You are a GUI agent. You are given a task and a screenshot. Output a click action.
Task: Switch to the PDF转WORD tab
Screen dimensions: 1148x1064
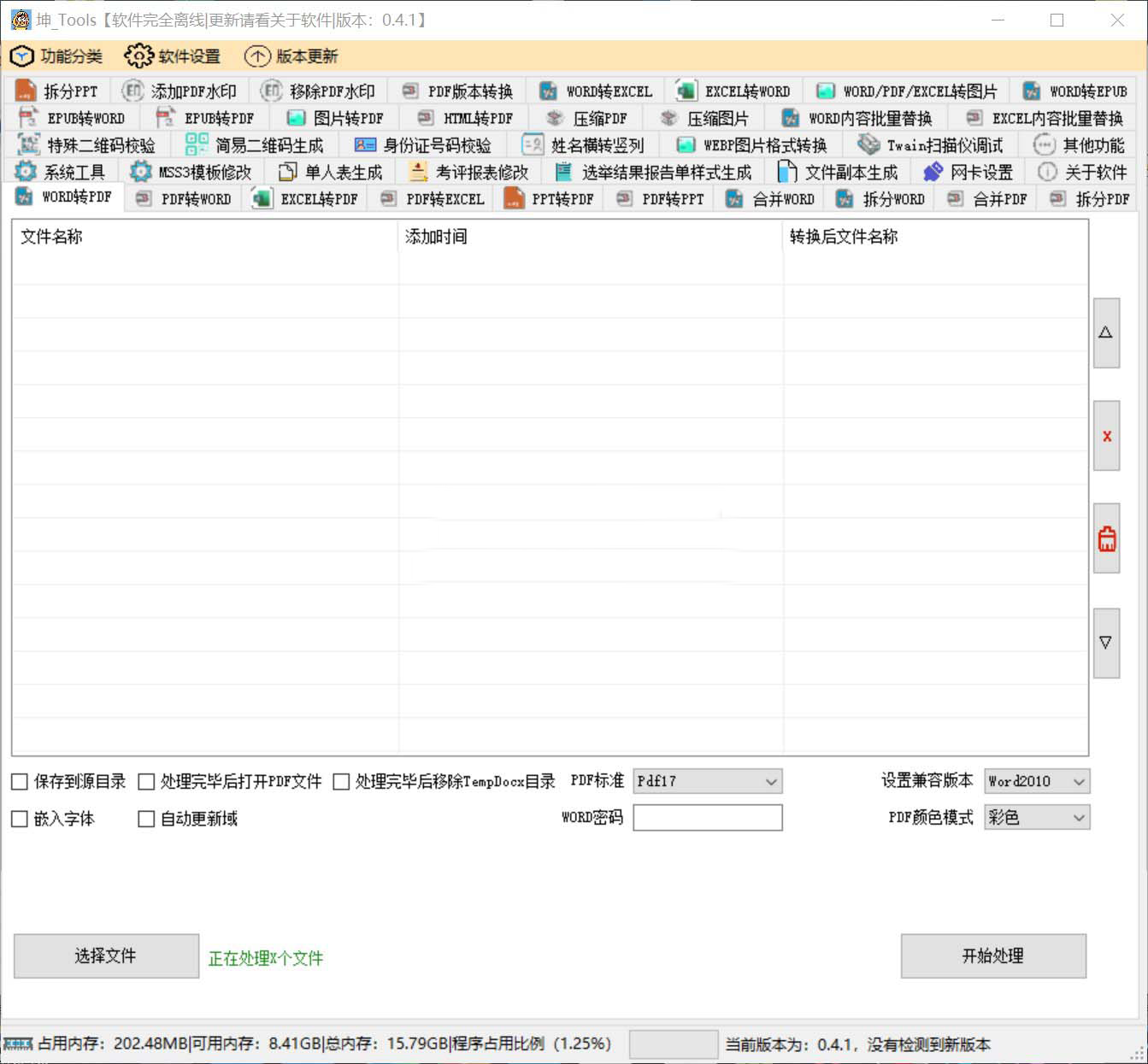pyautogui.click(x=183, y=199)
